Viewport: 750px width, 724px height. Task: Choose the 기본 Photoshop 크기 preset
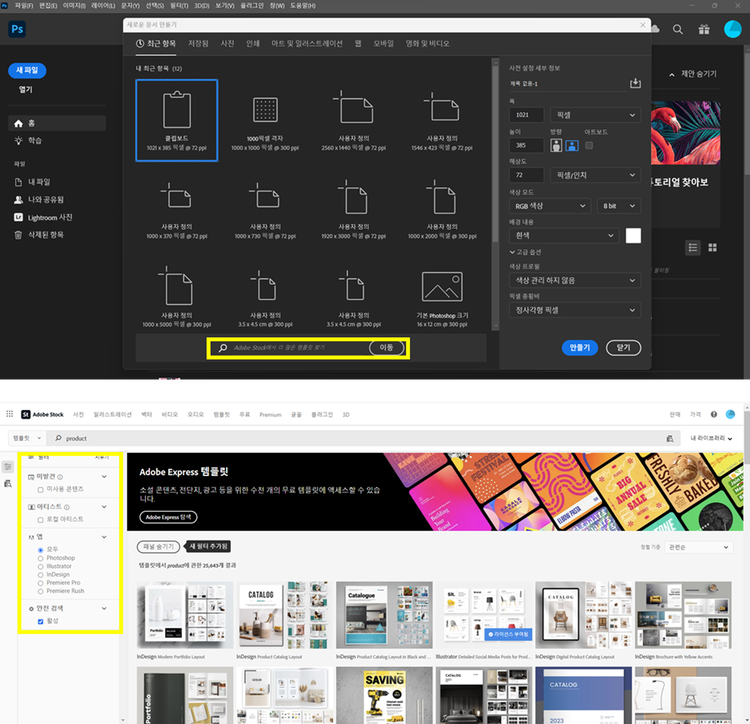[442, 298]
